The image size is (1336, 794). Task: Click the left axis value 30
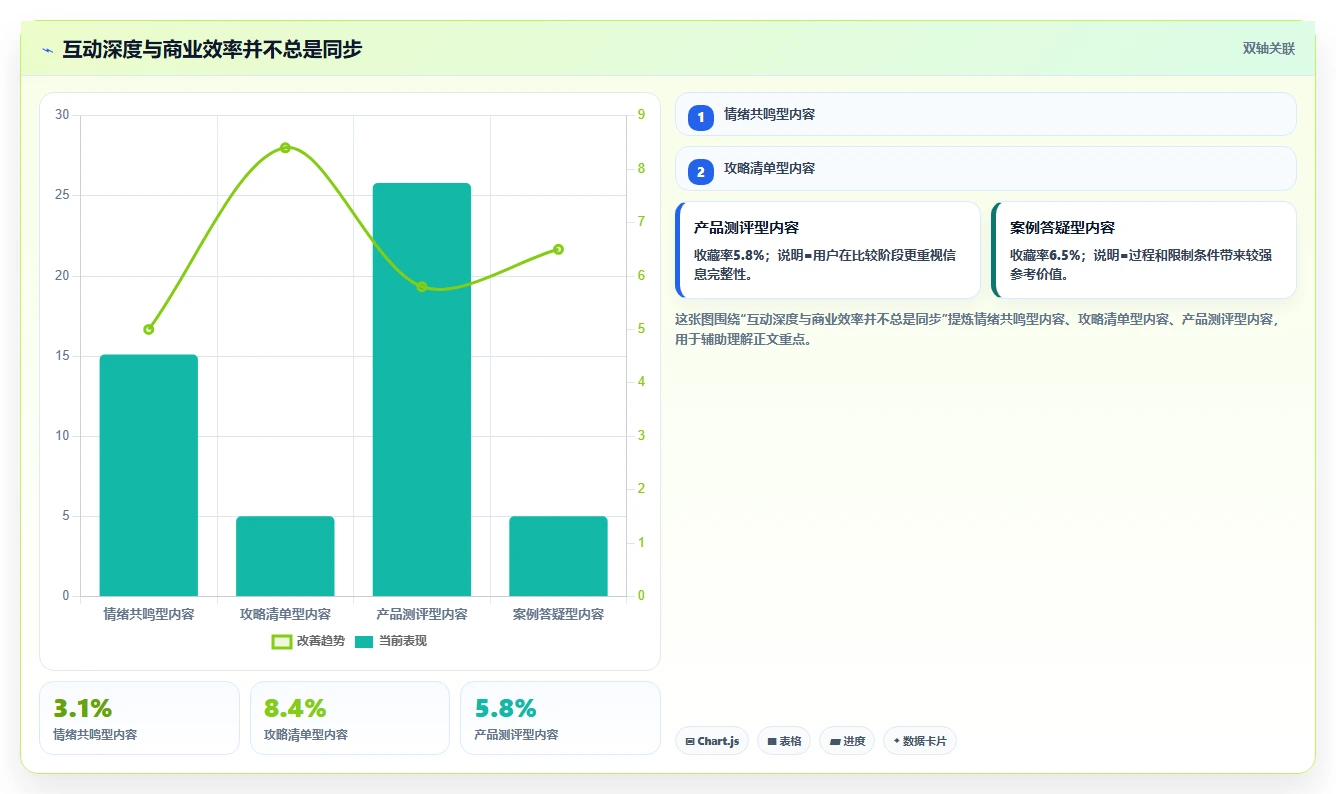62,115
